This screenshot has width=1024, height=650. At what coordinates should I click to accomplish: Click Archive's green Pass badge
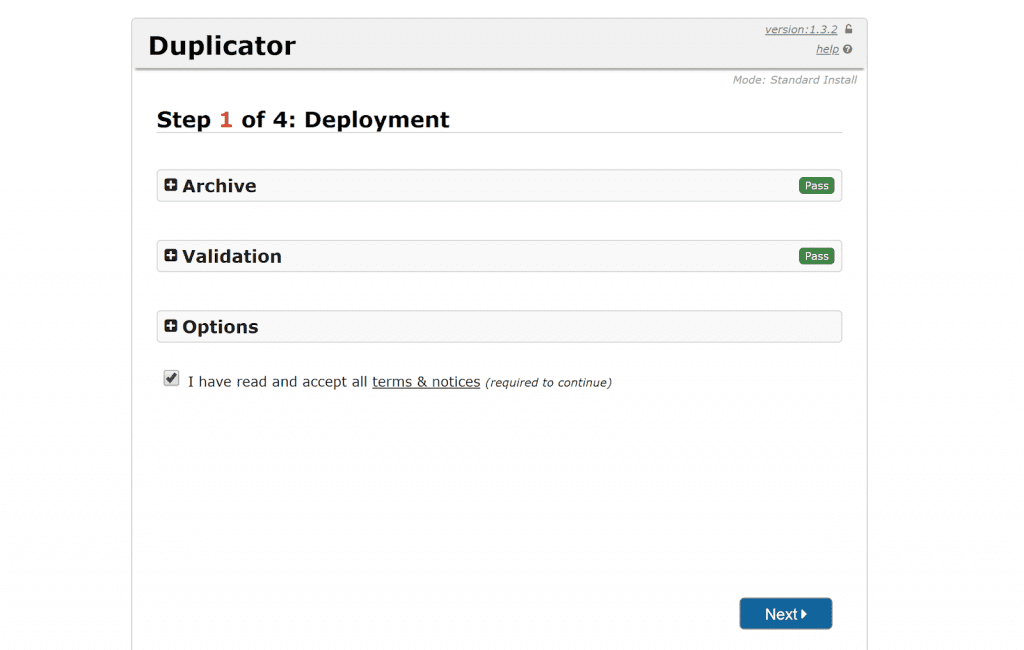pos(816,185)
